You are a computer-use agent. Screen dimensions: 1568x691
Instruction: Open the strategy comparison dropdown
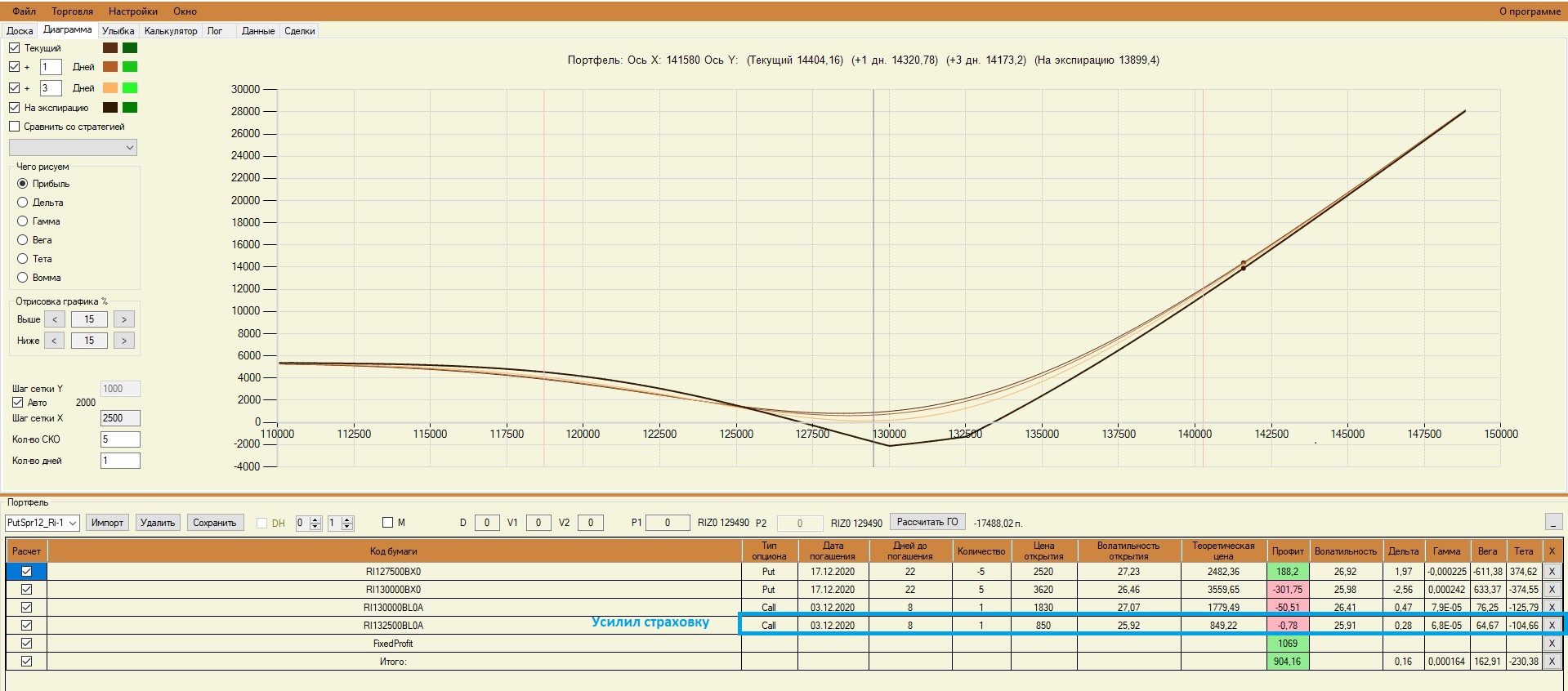[73, 148]
